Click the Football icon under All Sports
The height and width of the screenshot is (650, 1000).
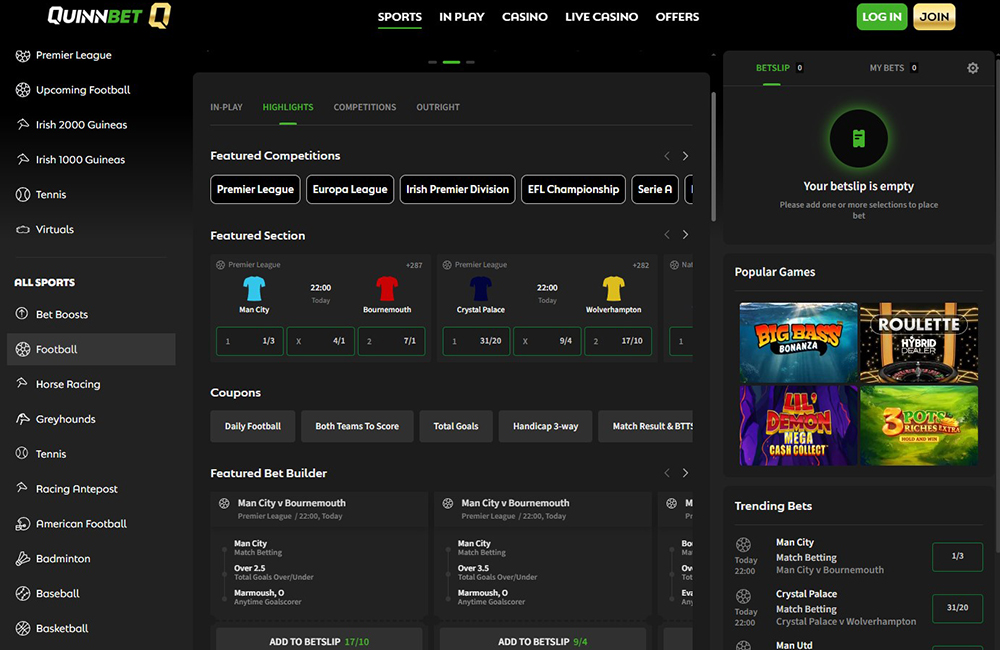pos(23,349)
